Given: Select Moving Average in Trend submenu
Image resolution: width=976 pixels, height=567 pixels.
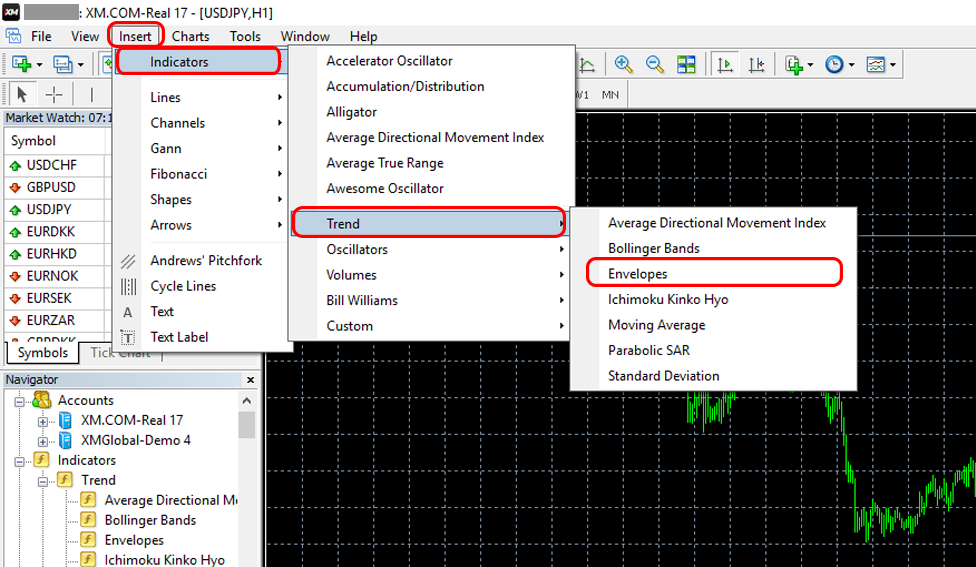Looking at the screenshot, I should (713, 324).
